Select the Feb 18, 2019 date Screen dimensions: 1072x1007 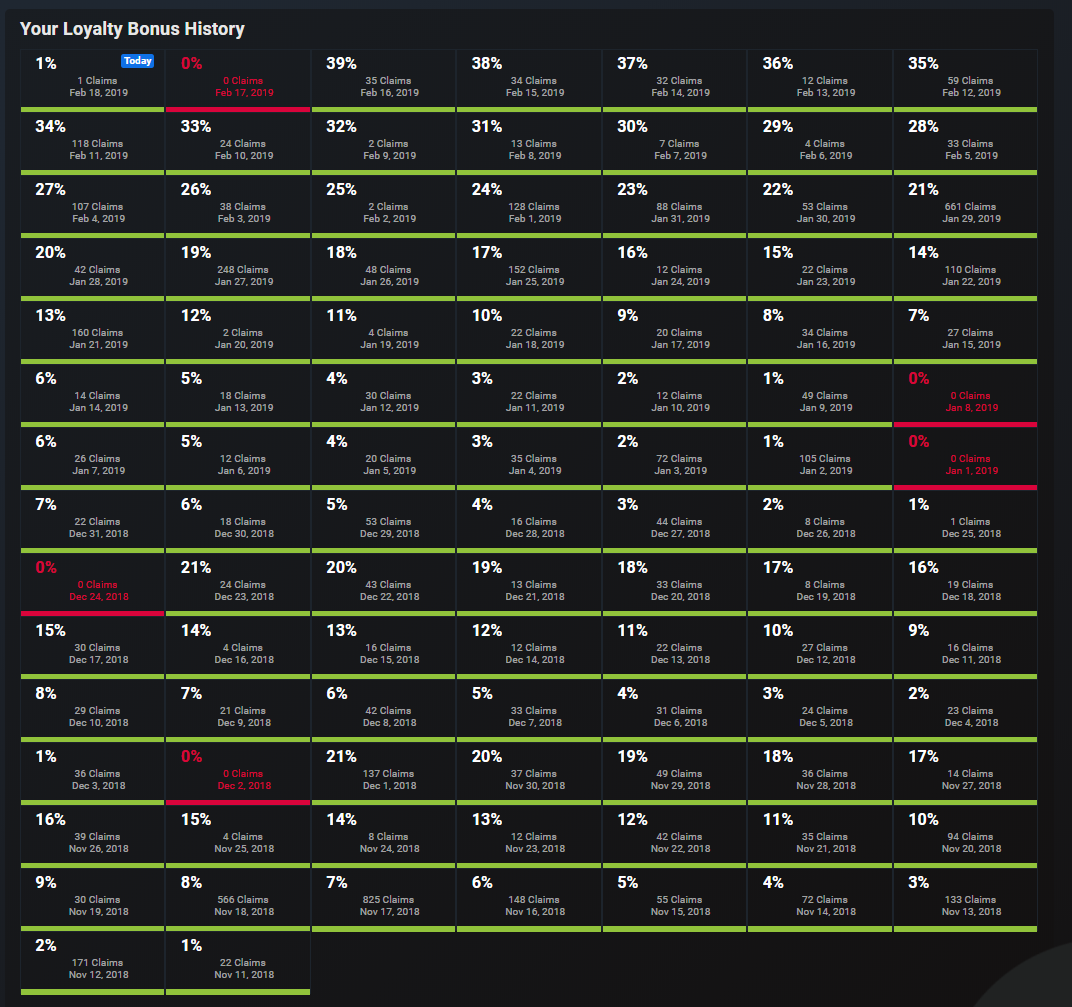click(98, 93)
